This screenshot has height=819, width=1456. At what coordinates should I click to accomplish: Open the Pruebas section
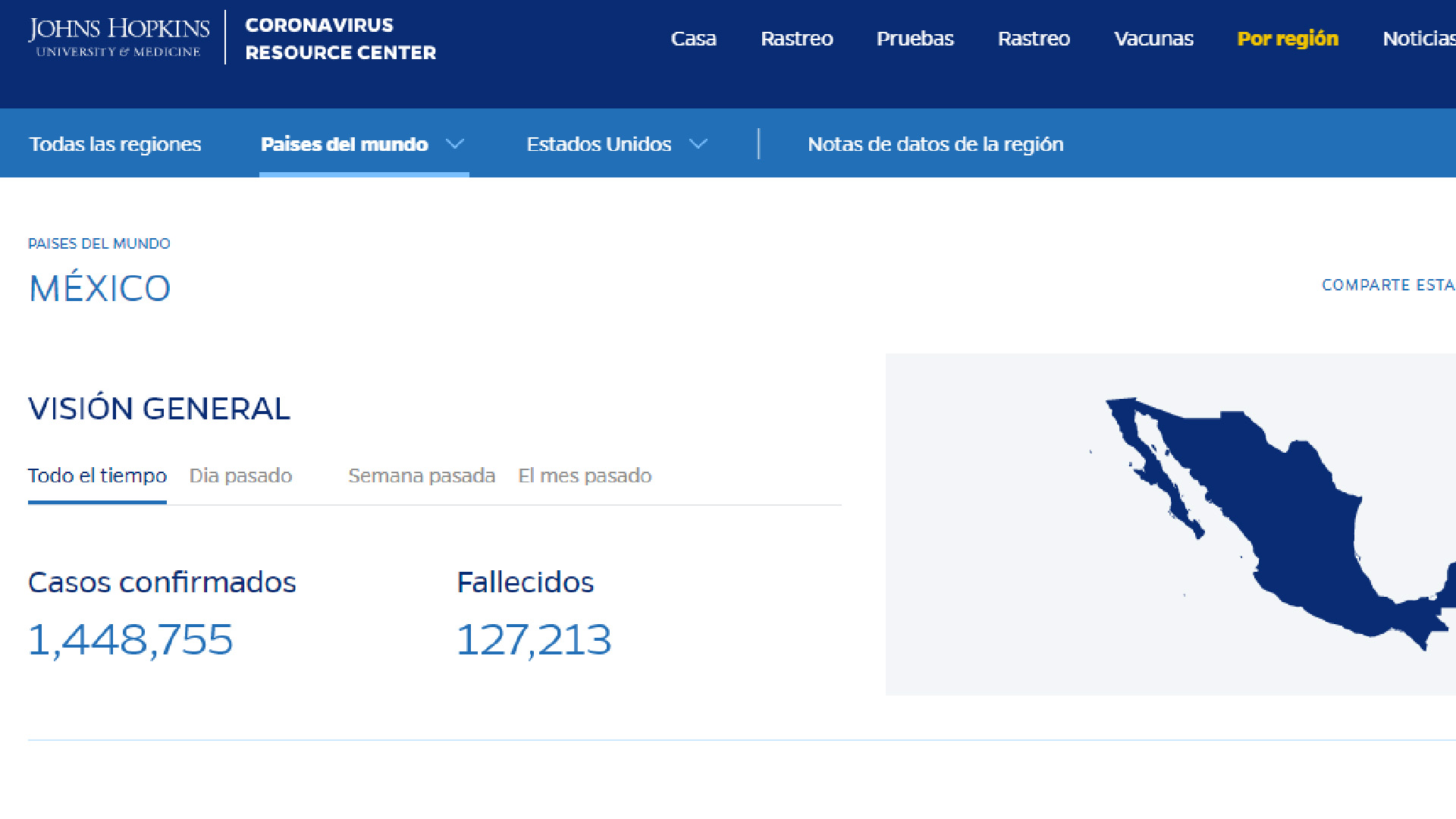pos(915,39)
